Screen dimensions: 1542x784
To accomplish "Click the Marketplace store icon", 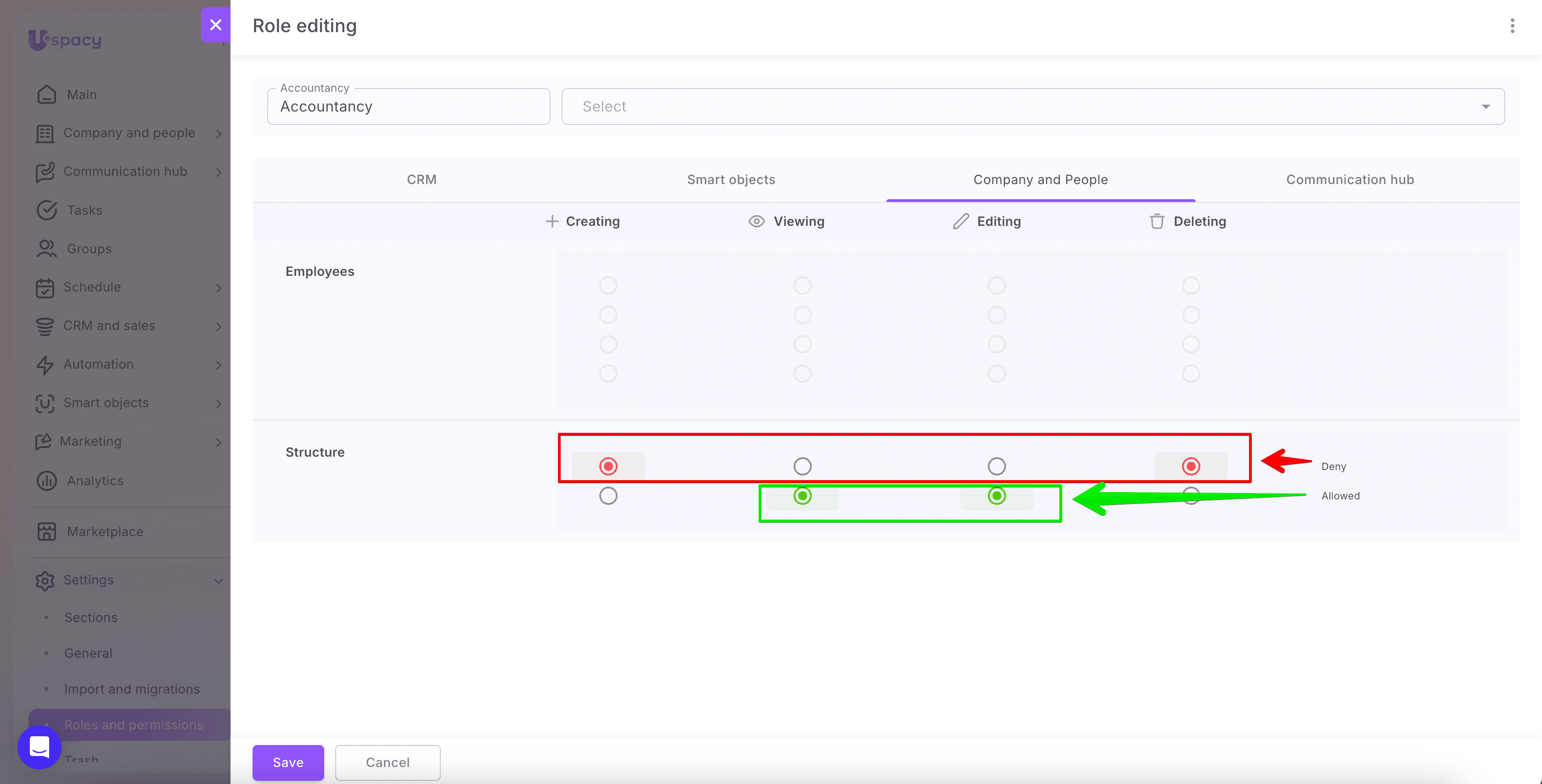I will point(47,532).
